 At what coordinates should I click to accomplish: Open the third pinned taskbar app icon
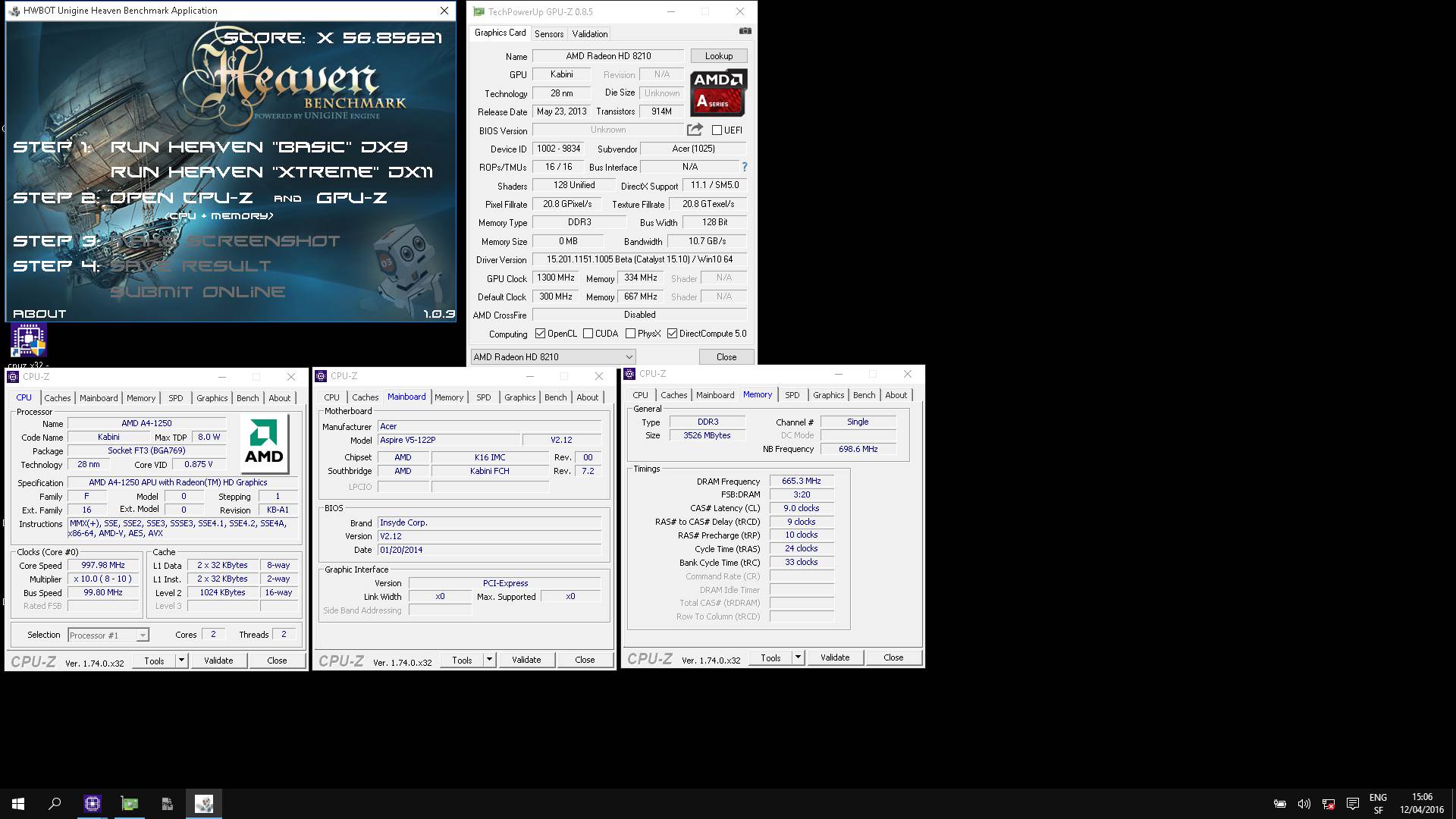point(167,804)
